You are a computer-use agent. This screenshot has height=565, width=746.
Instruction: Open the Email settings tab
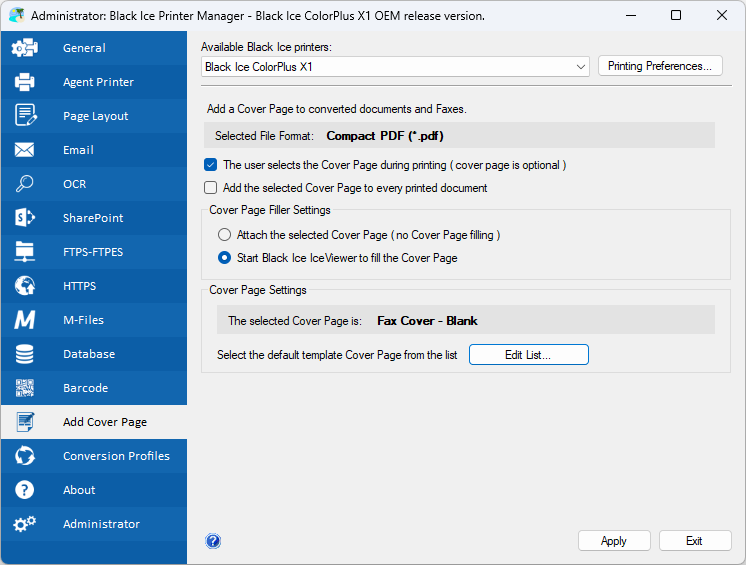(94, 150)
